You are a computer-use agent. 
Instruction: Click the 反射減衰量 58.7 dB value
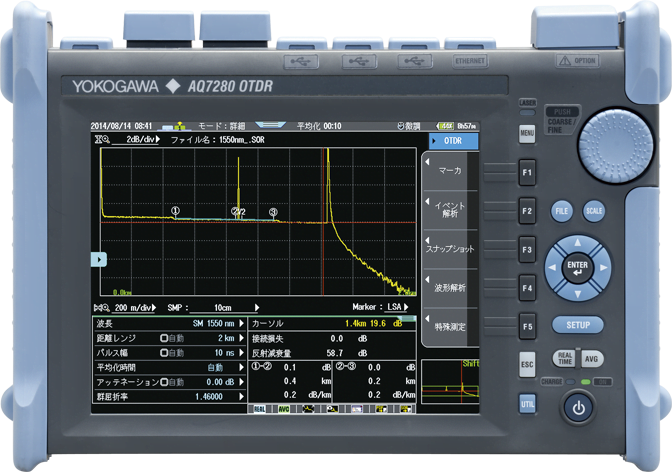[335, 353]
